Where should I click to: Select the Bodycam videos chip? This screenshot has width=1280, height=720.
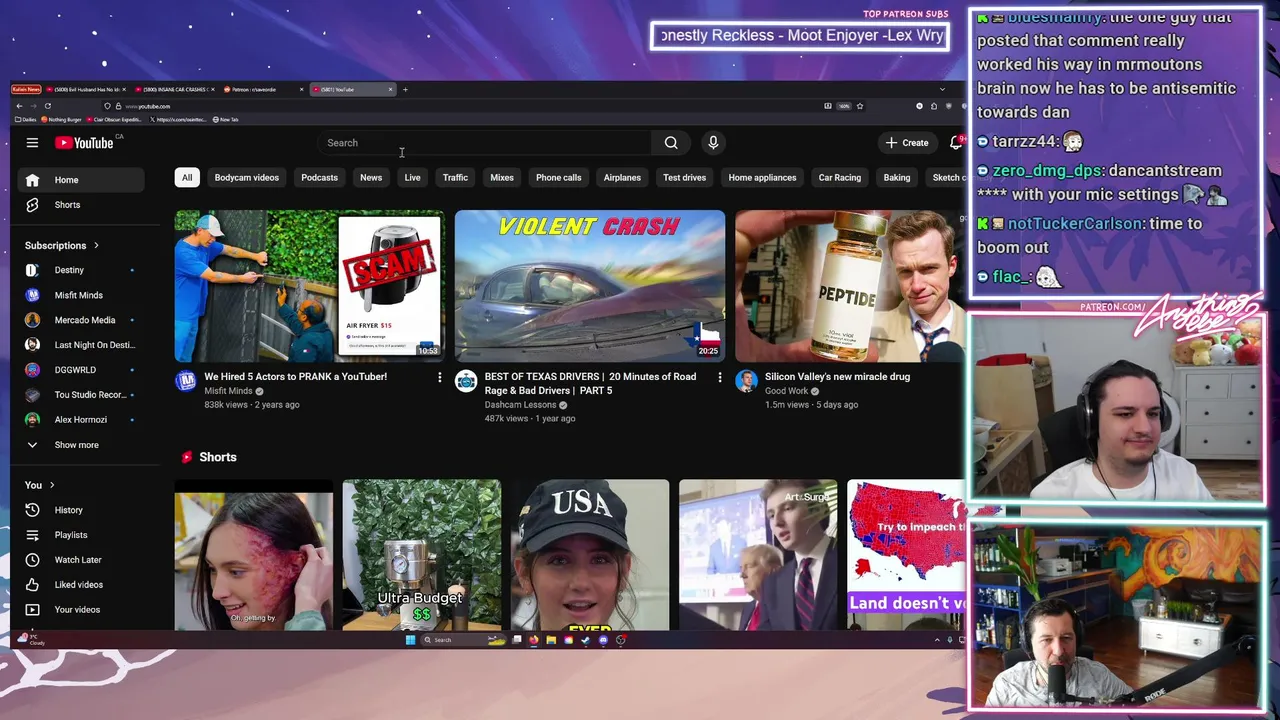246,178
